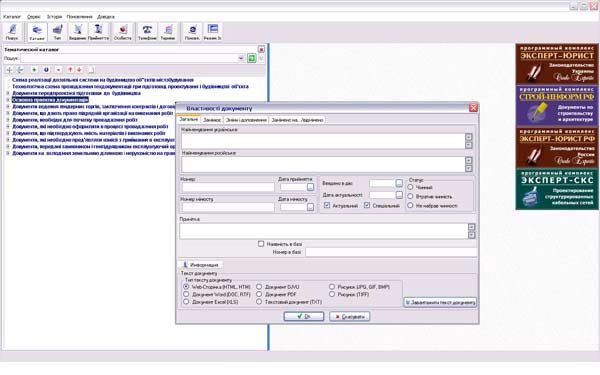Viewport: 600px width, 375px height.
Task: Click the Завантажити текст документу button
Action: [440, 302]
